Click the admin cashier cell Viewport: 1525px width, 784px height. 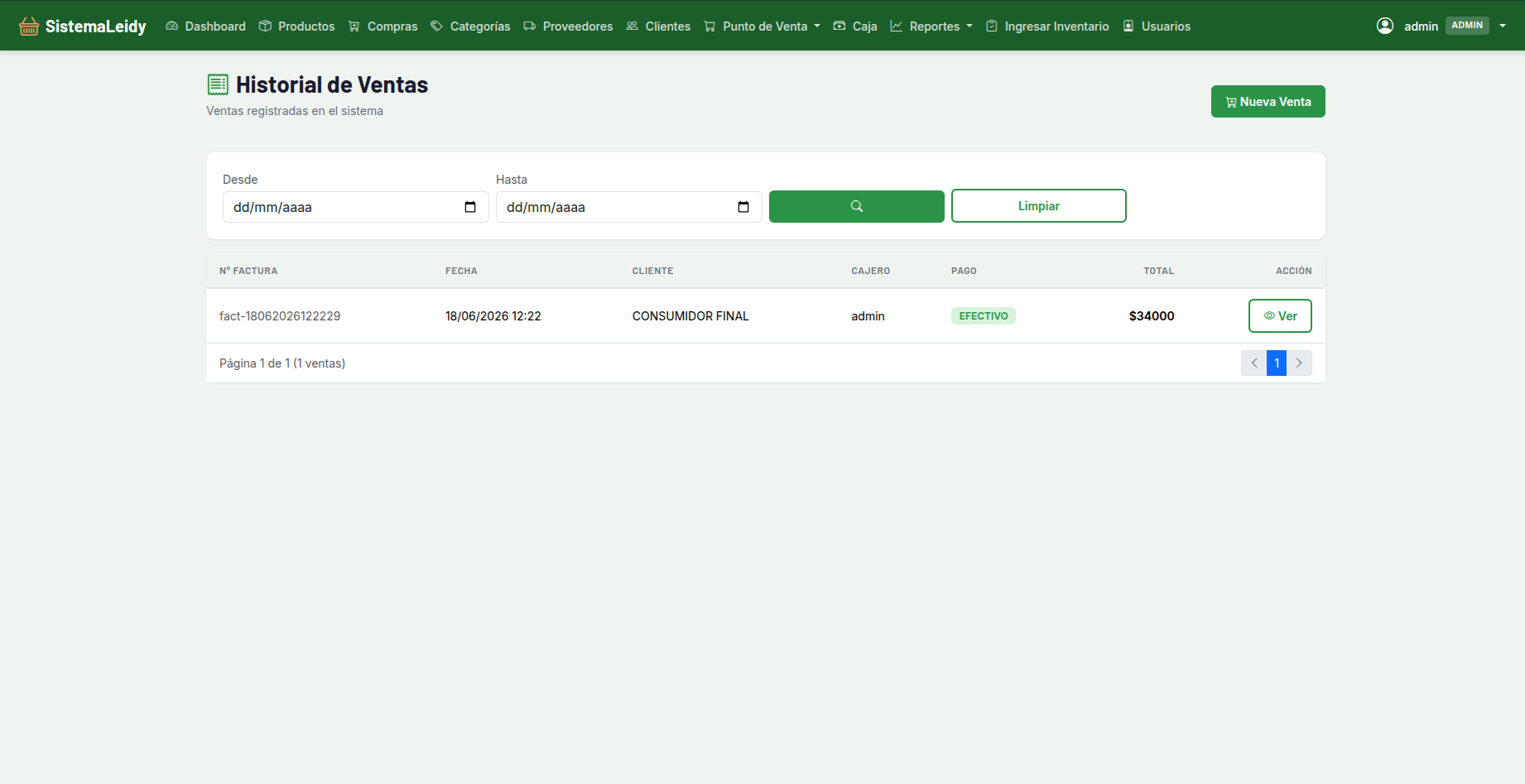click(868, 316)
